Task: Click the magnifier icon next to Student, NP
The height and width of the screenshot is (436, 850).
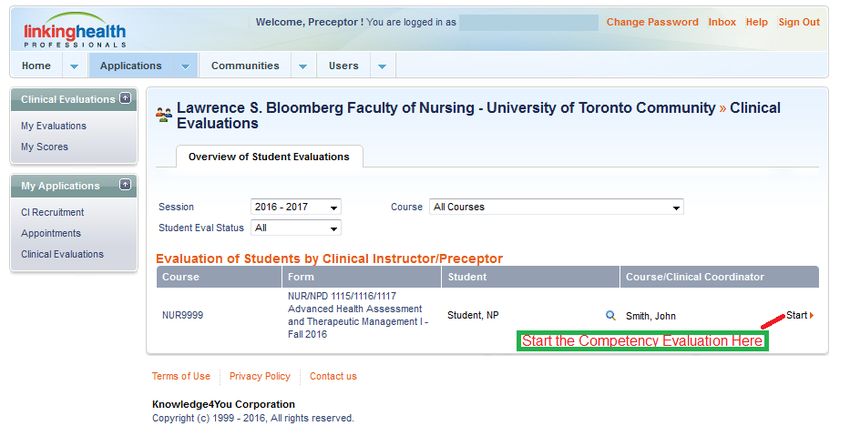Action: tap(610, 316)
